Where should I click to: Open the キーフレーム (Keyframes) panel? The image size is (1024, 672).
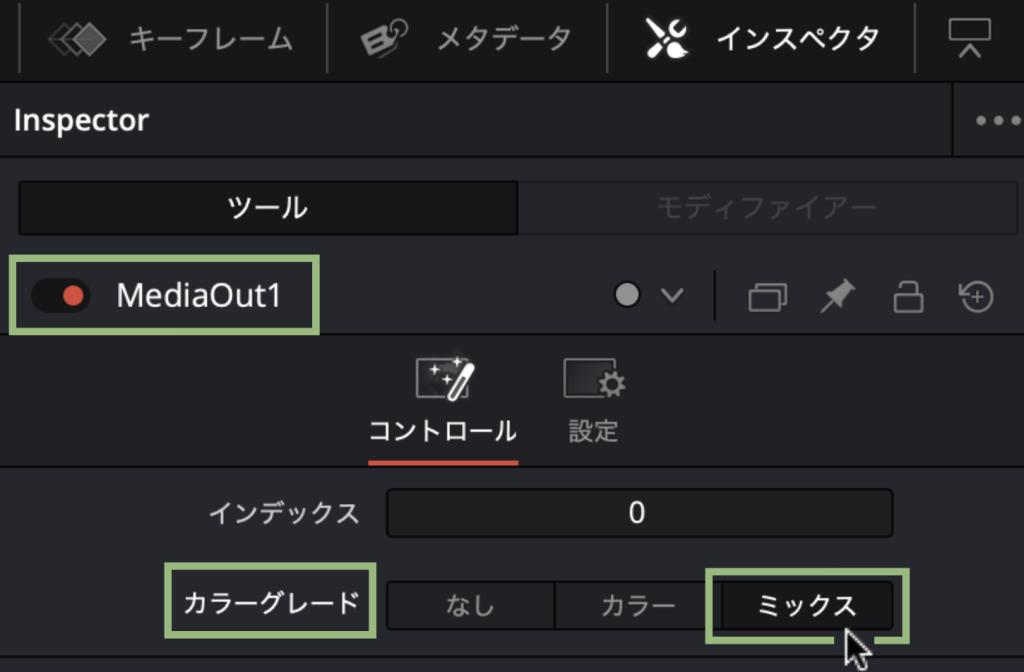click(172, 39)
